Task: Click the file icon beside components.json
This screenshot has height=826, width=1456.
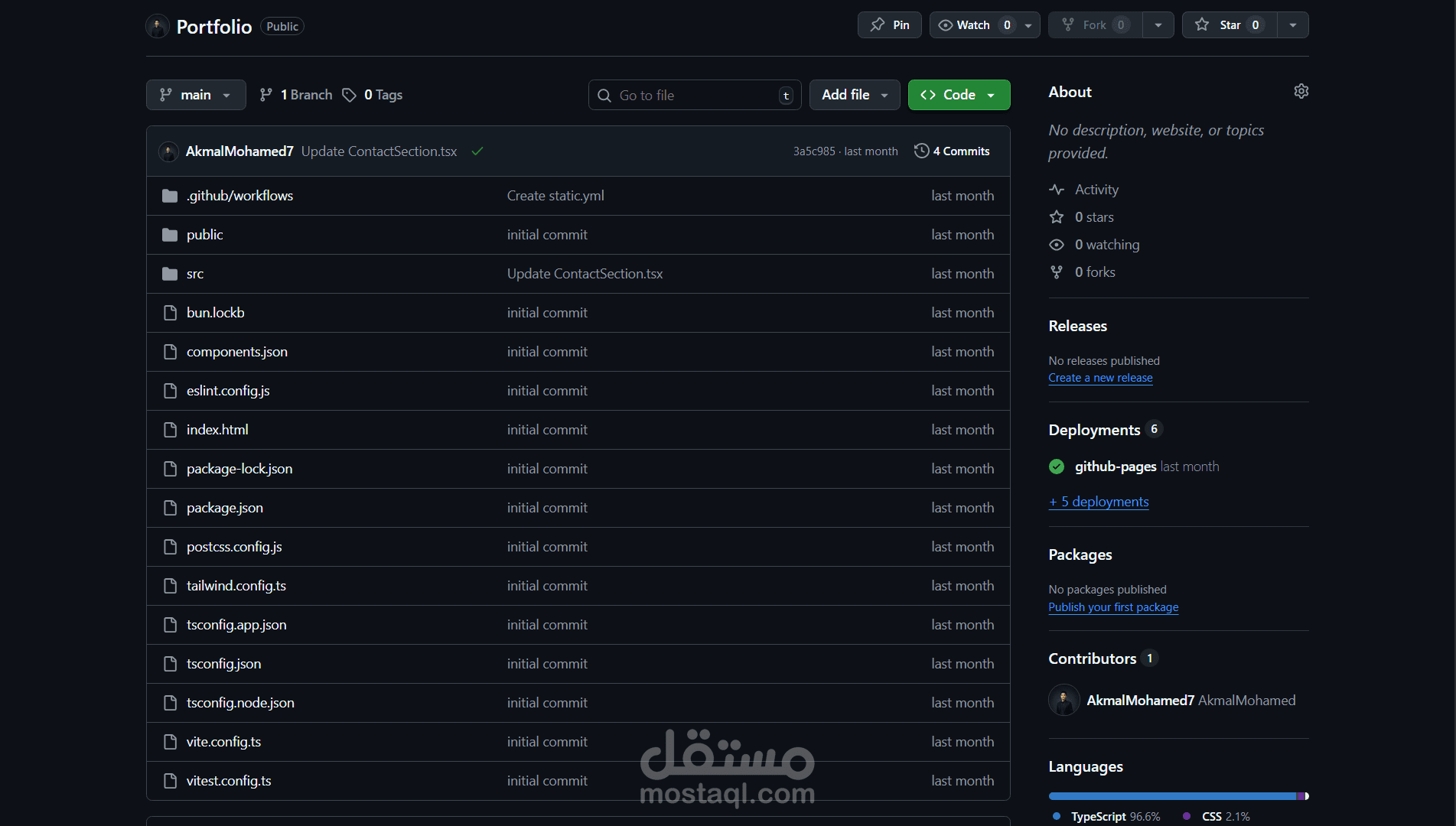Action: [x=170, y=352]
